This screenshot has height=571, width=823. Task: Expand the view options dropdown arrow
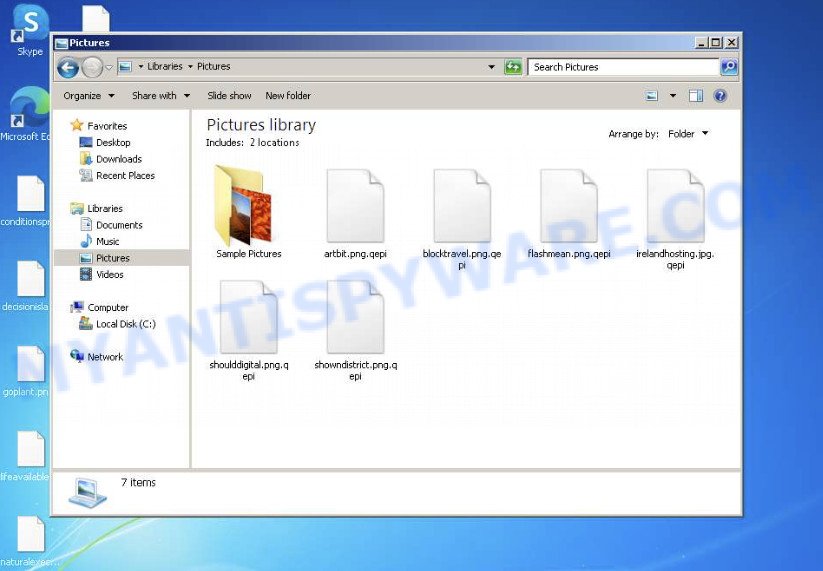(x=673, y=96)
